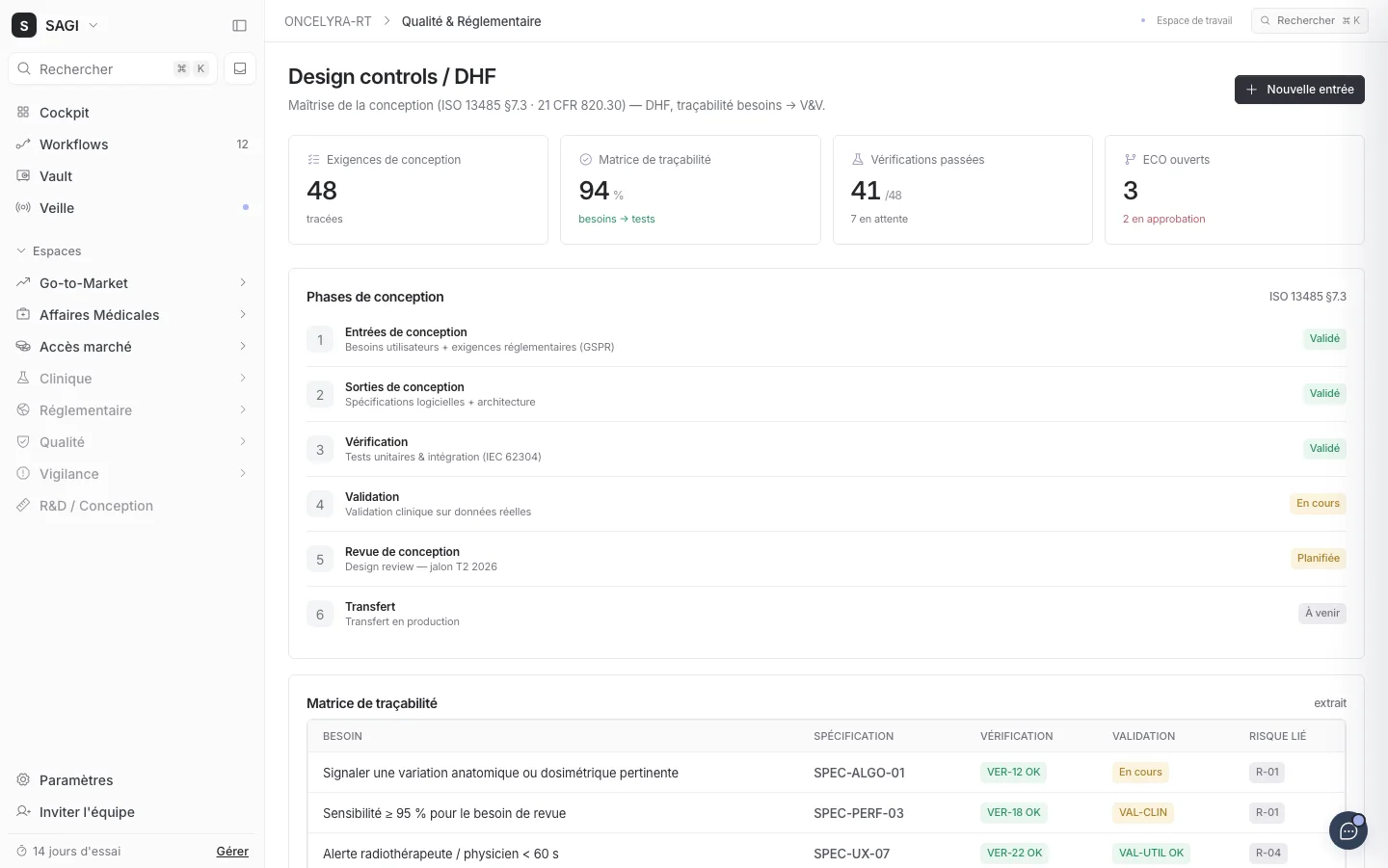The image size is (1388, 868).
Task: Toggle the sidebar collapse icon
Action: [240, 26]
